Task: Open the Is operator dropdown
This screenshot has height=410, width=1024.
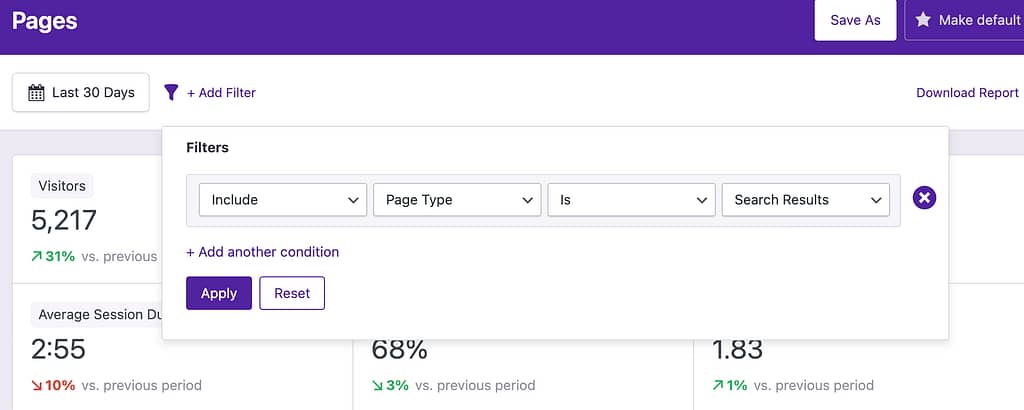Action: point(630,200)
